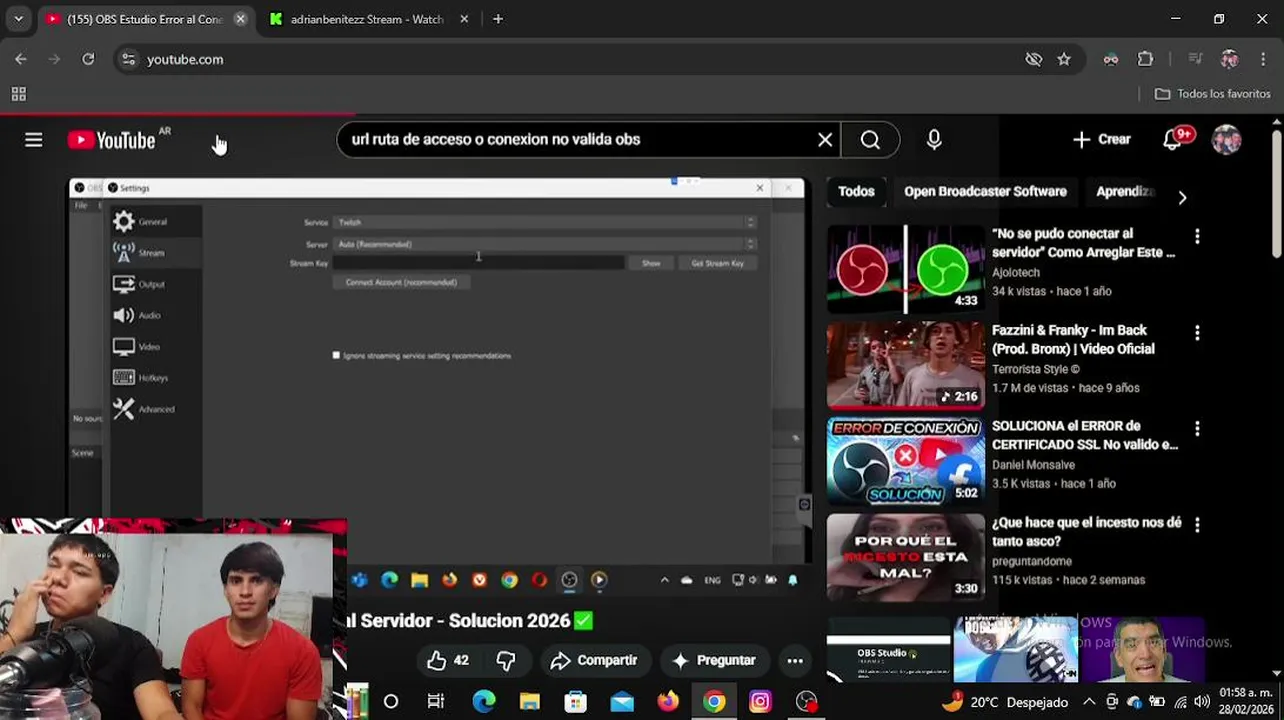
Task: Show more filter chips with right arrow
Action: [1182, 198]
